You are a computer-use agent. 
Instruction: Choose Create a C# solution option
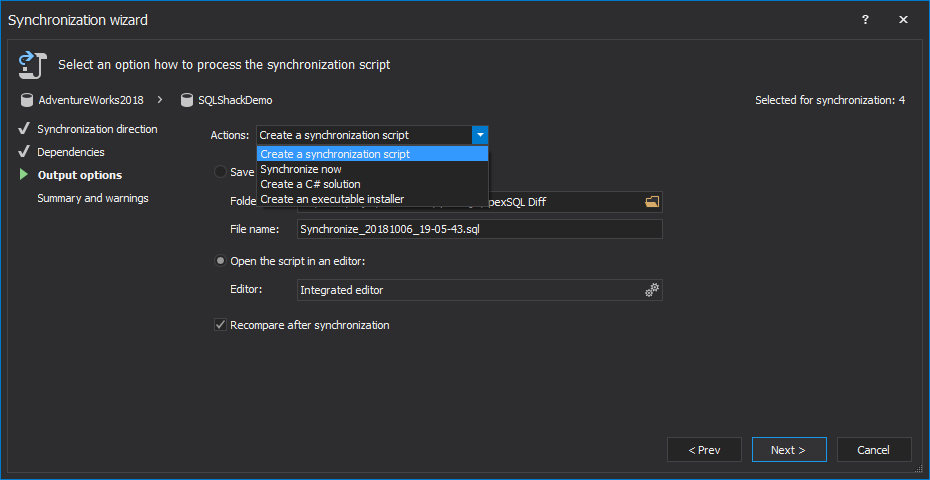pos(310,184)
